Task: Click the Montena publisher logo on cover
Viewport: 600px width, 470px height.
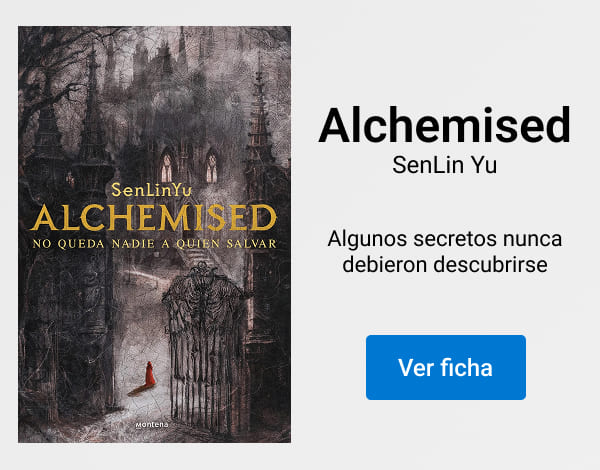Action: click(152, 425)
